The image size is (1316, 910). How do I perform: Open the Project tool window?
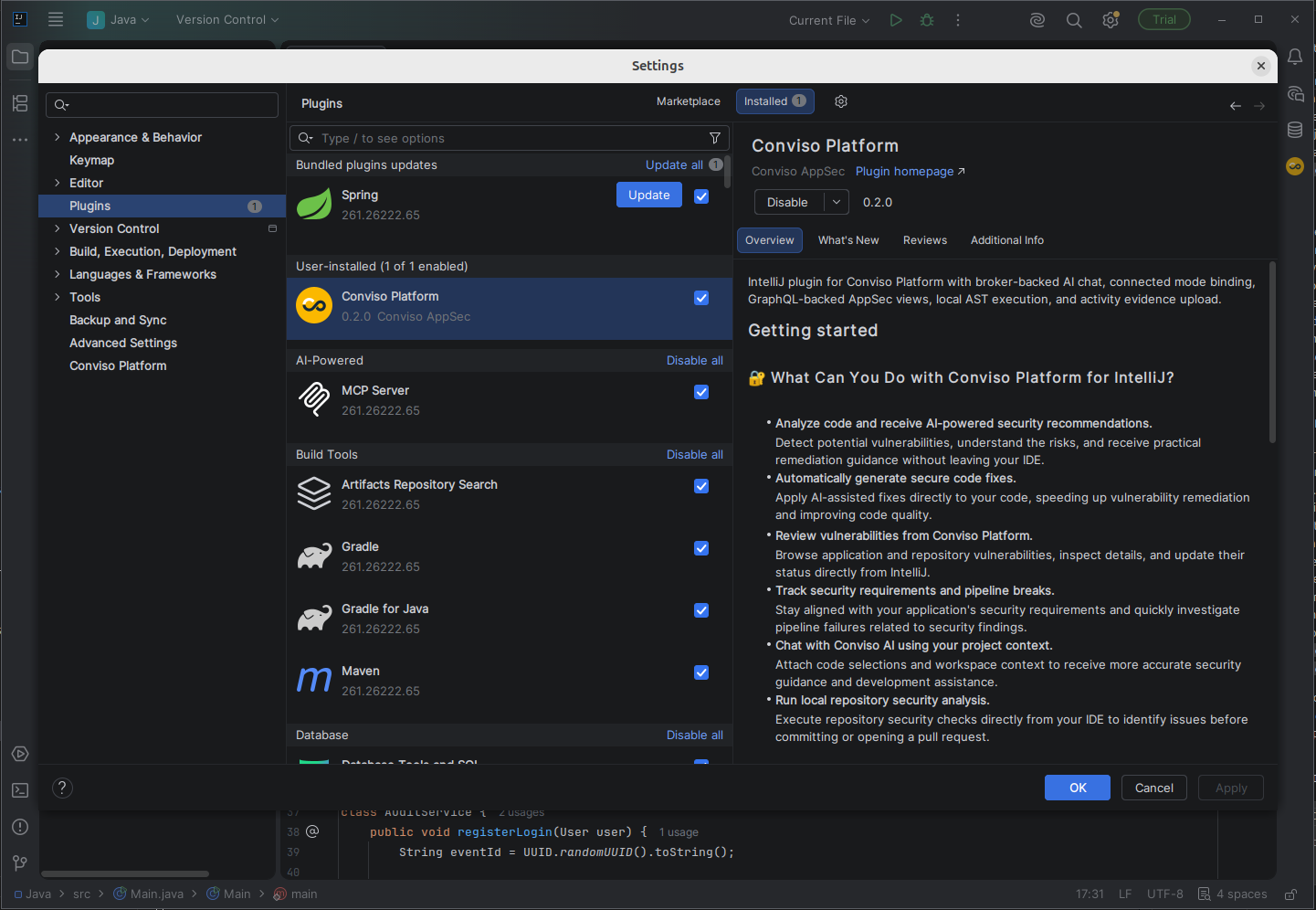[x=19, y=58]
